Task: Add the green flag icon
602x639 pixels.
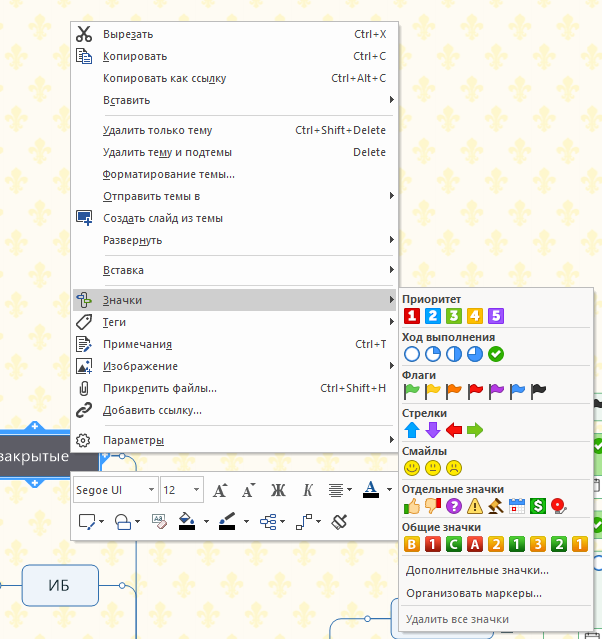Action: (412, 392)
